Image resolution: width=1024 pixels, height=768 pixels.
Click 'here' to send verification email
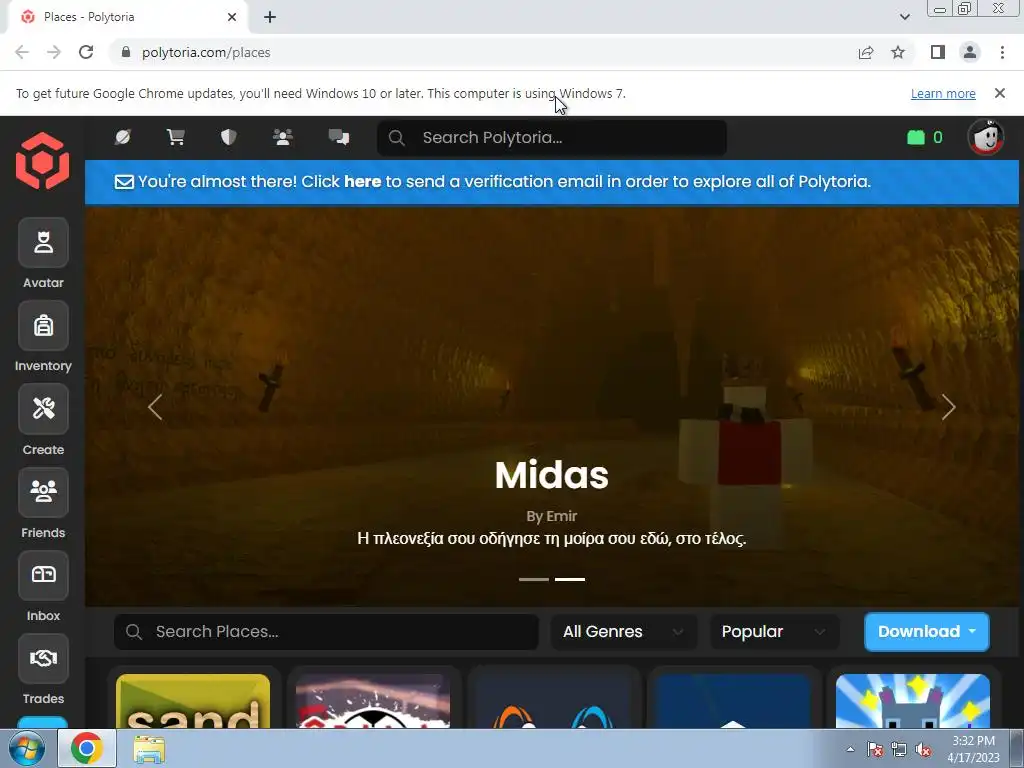tap(362, 182)
